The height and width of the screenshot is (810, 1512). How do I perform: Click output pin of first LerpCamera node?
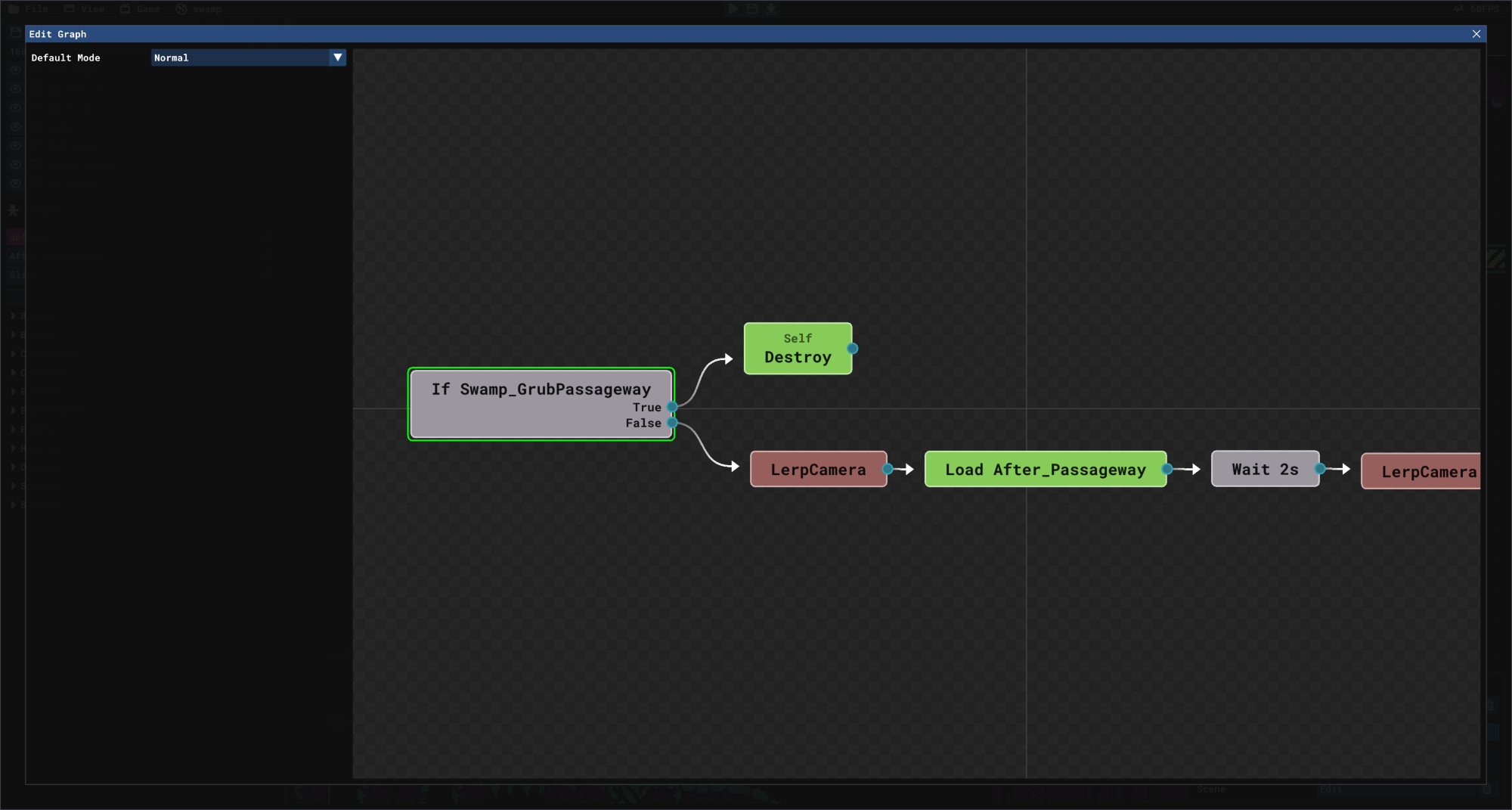(888, 470)
